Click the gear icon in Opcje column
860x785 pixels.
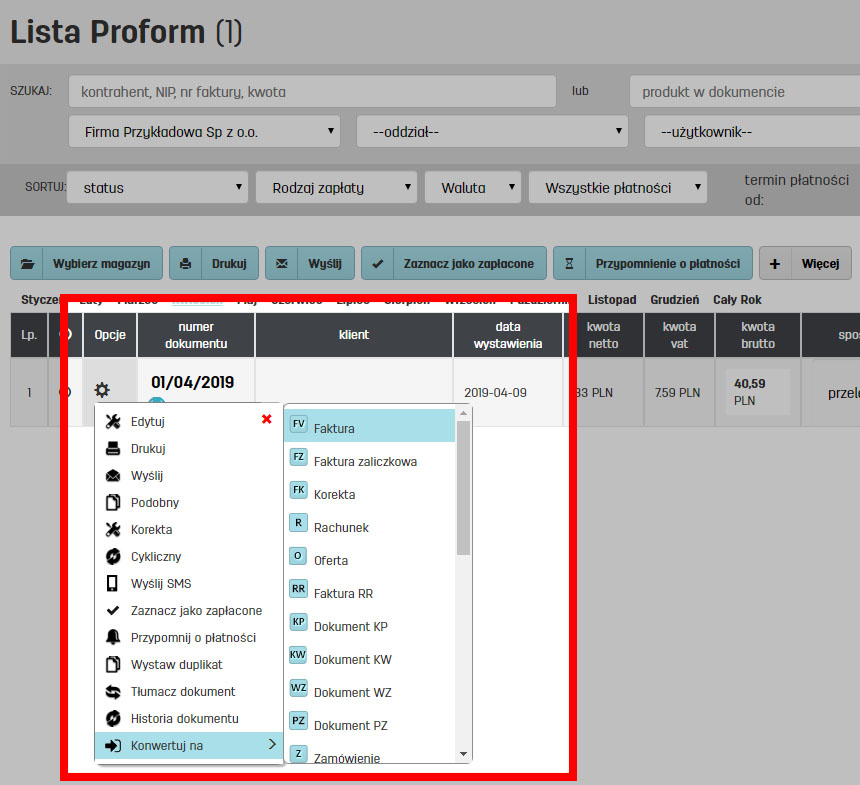click(x=102, y=391)
